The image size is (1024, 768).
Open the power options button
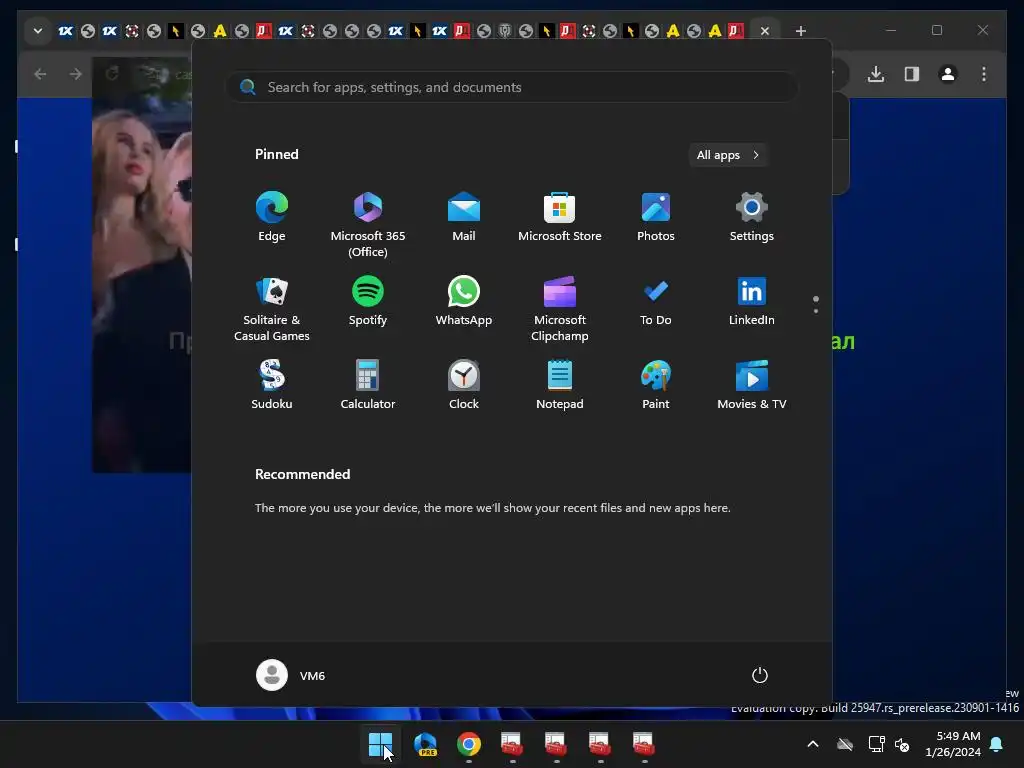coord(760,675)
